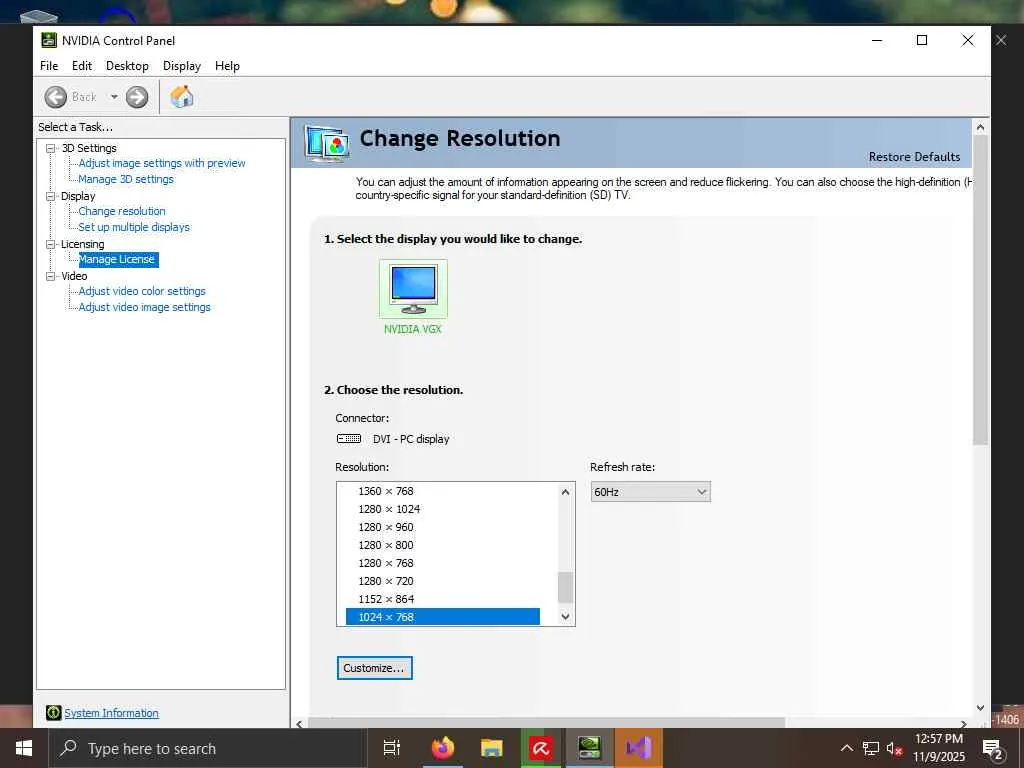The height and width of the screenshot is (768, 1024).
Task: Open the notification center icon
Action: [993, 749]
